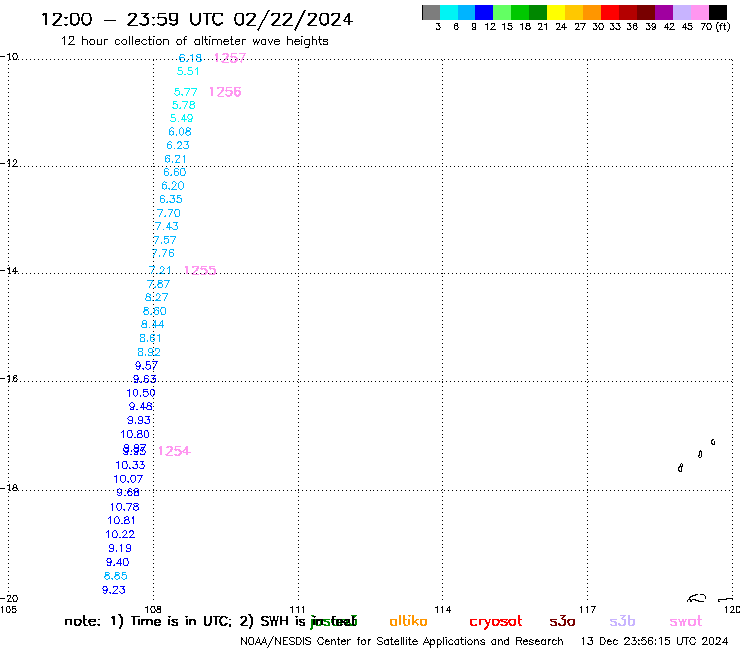Click the pink time label 1254

click(174, 451)
